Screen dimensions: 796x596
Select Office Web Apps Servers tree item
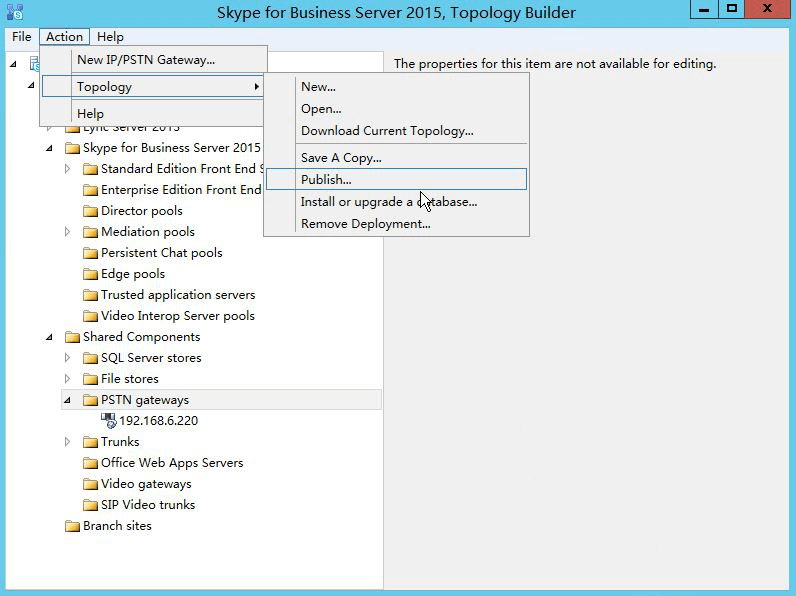[x=172, y=463]
